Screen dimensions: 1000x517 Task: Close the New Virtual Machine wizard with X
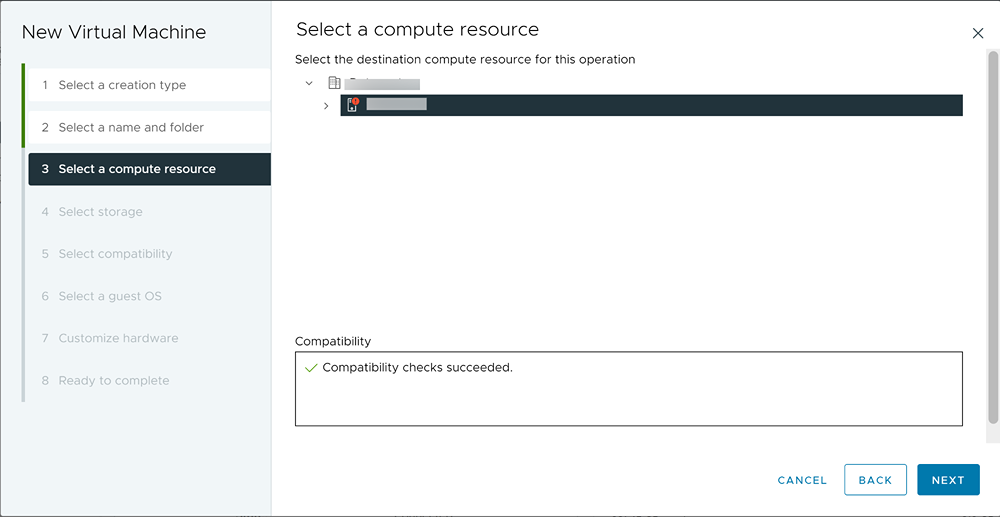(978, 33)
